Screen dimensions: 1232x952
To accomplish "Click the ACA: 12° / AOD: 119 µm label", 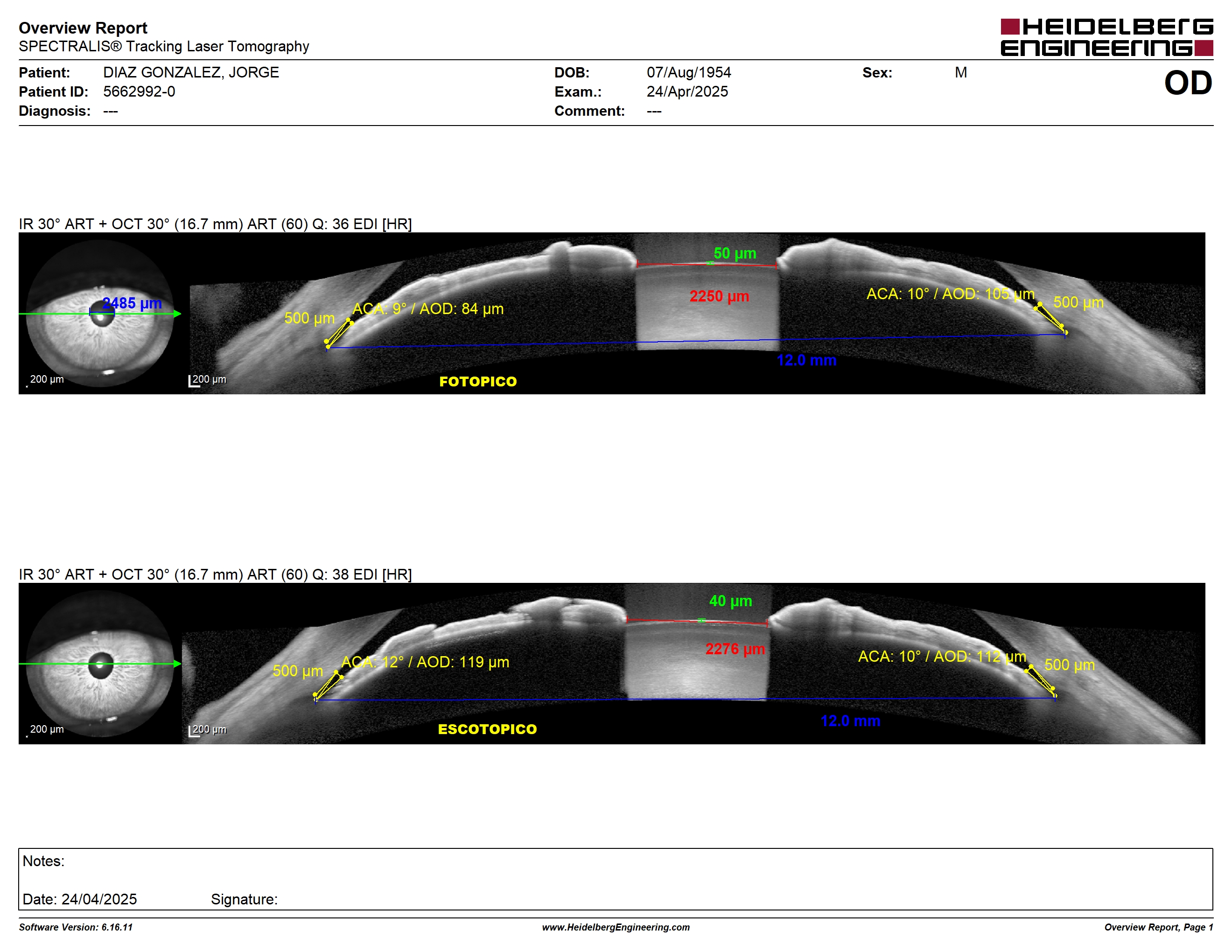I will pyautogui.click(x=425, y=662).
